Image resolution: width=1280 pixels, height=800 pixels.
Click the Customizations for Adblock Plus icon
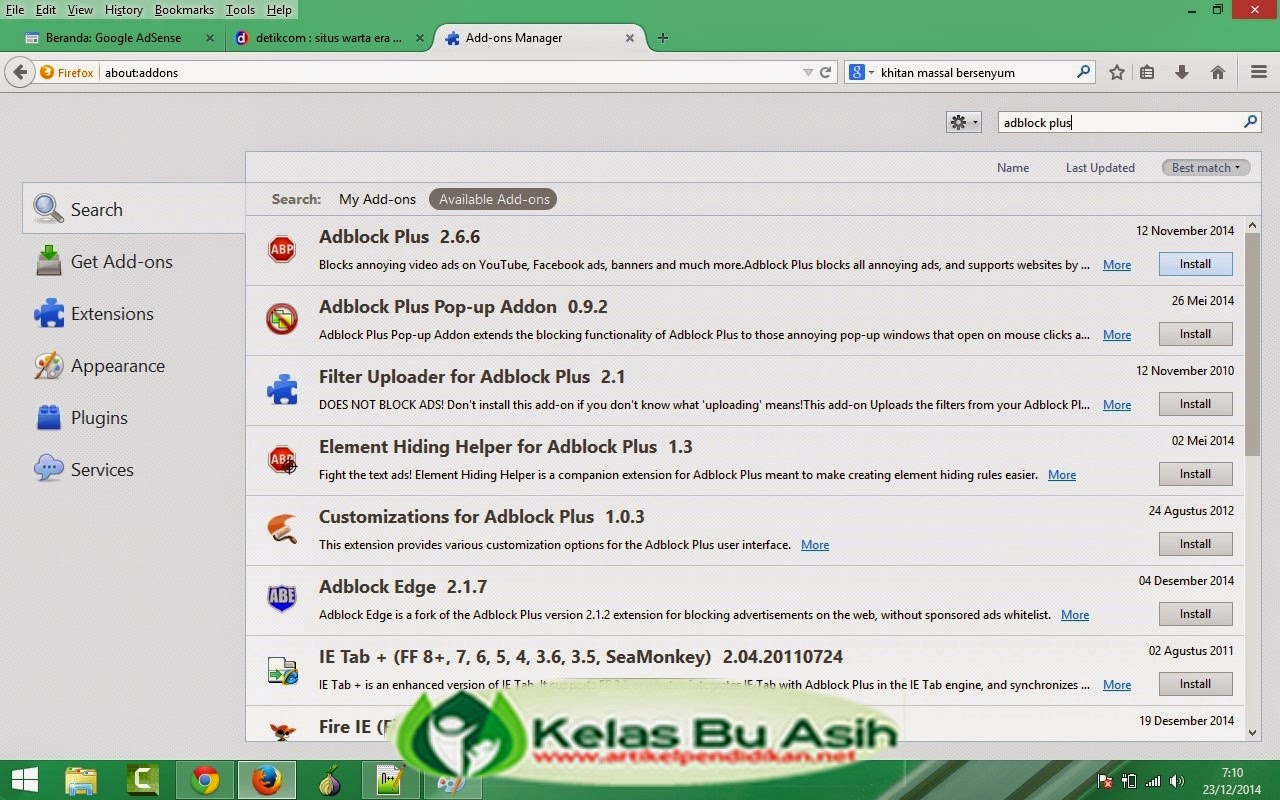click(x=282, y=529)
